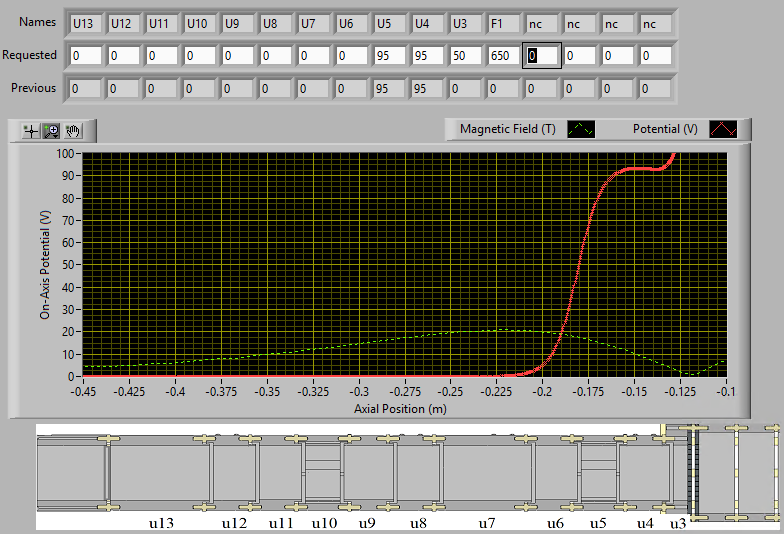Click the Requested field under U5
Viewport: 784px width, 534px height.
pyautogui.click(x=389, y=55)
